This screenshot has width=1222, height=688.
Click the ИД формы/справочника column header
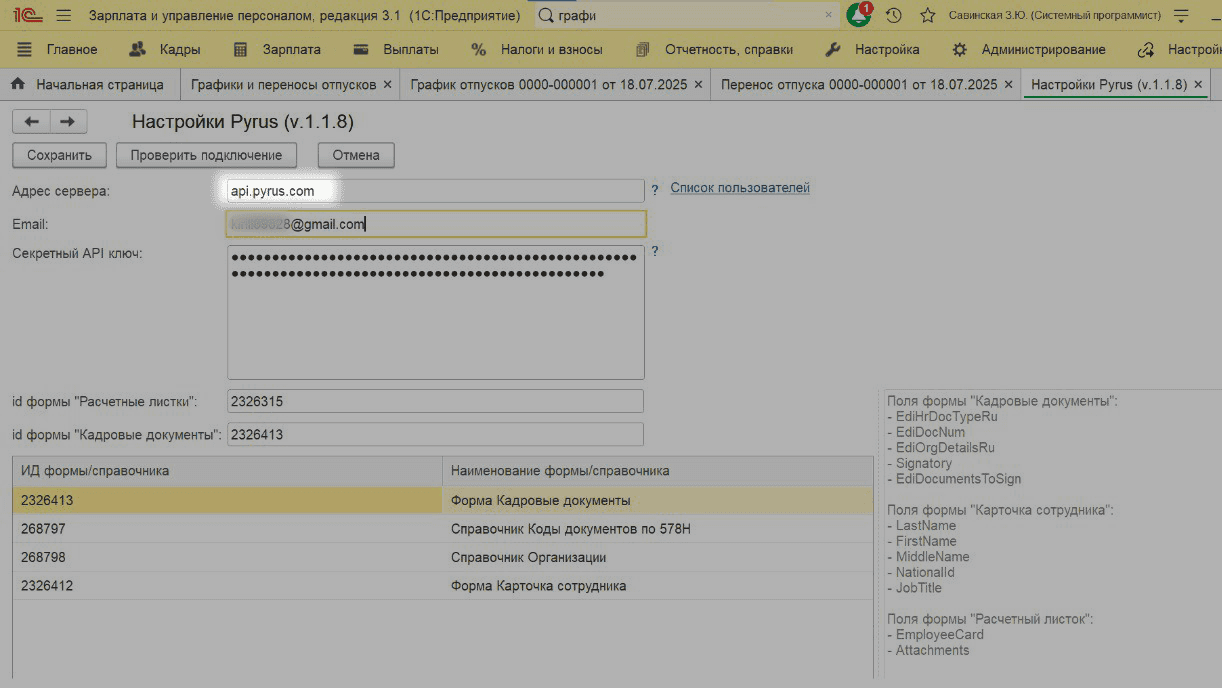[227, 470]
